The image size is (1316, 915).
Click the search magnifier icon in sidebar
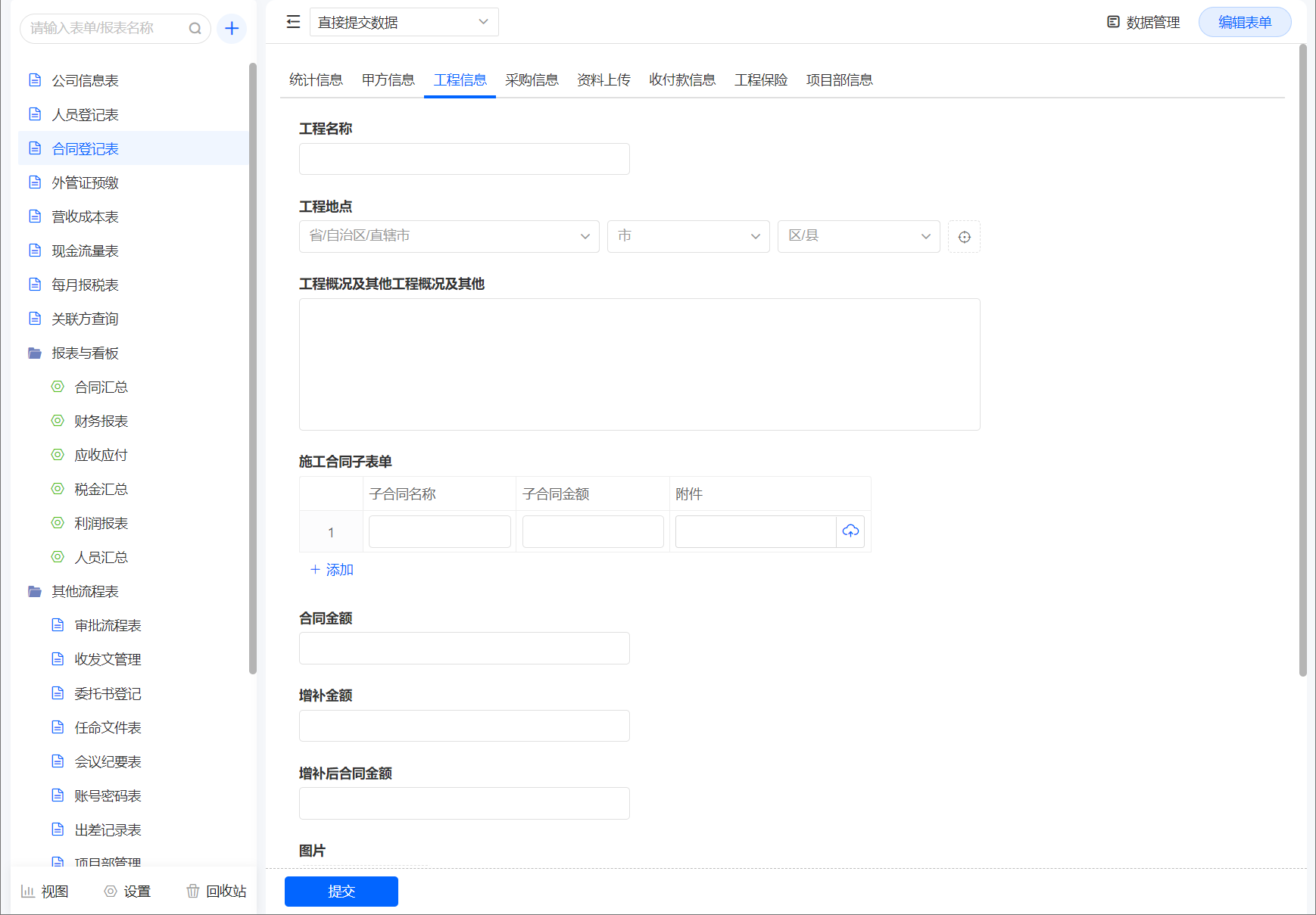195,29
